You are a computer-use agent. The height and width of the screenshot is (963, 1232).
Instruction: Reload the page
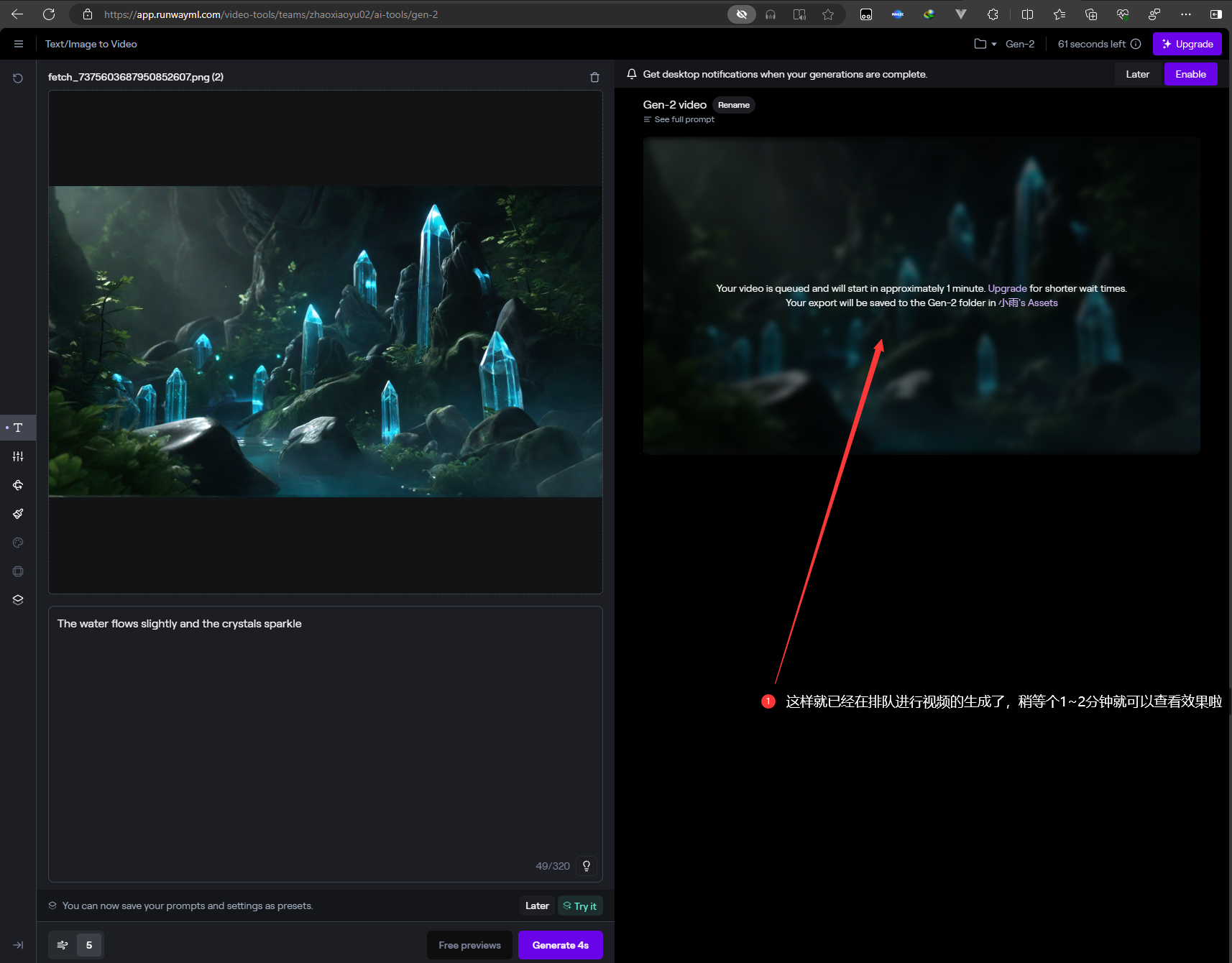[49, 14]
